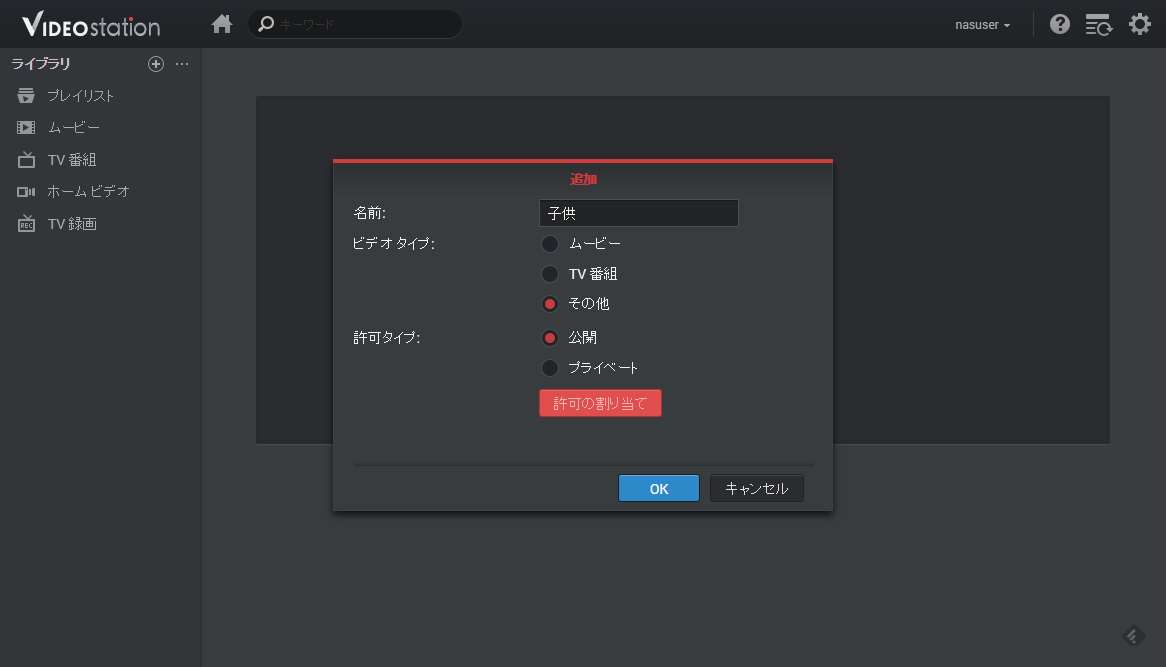Click the TV 番組 television icon
This screenshot has width=1166, height=667.
[x=26, y=160]
